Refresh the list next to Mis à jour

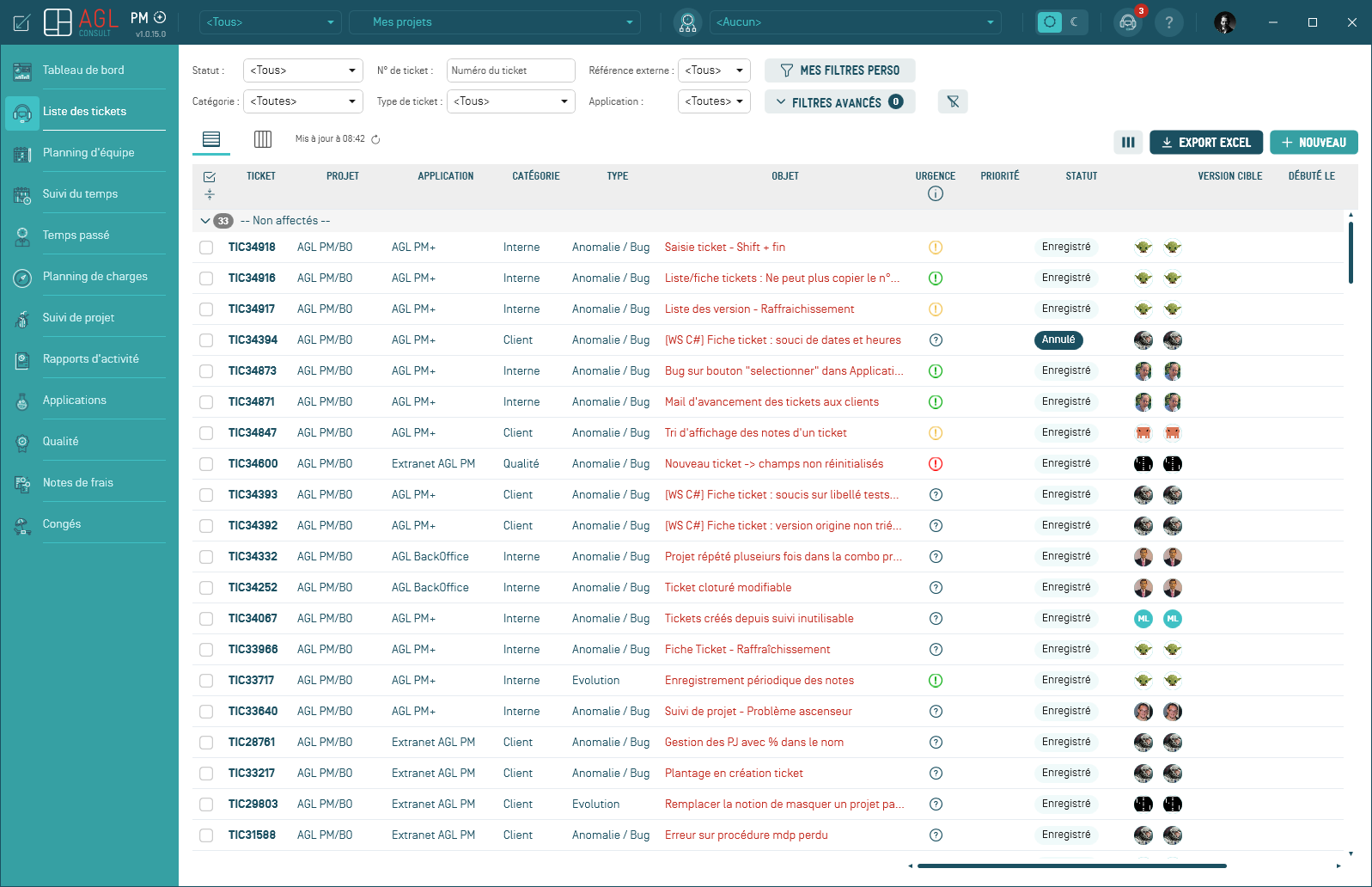375,139
